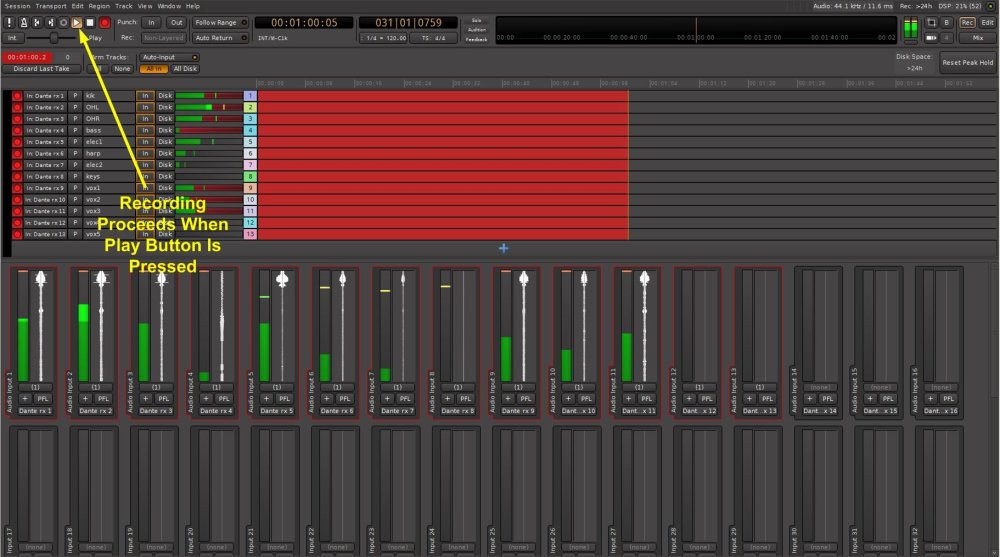
Task: Toggle Disk monitoring for keys track
Action: pyautogui.click(x=165, y=177)
